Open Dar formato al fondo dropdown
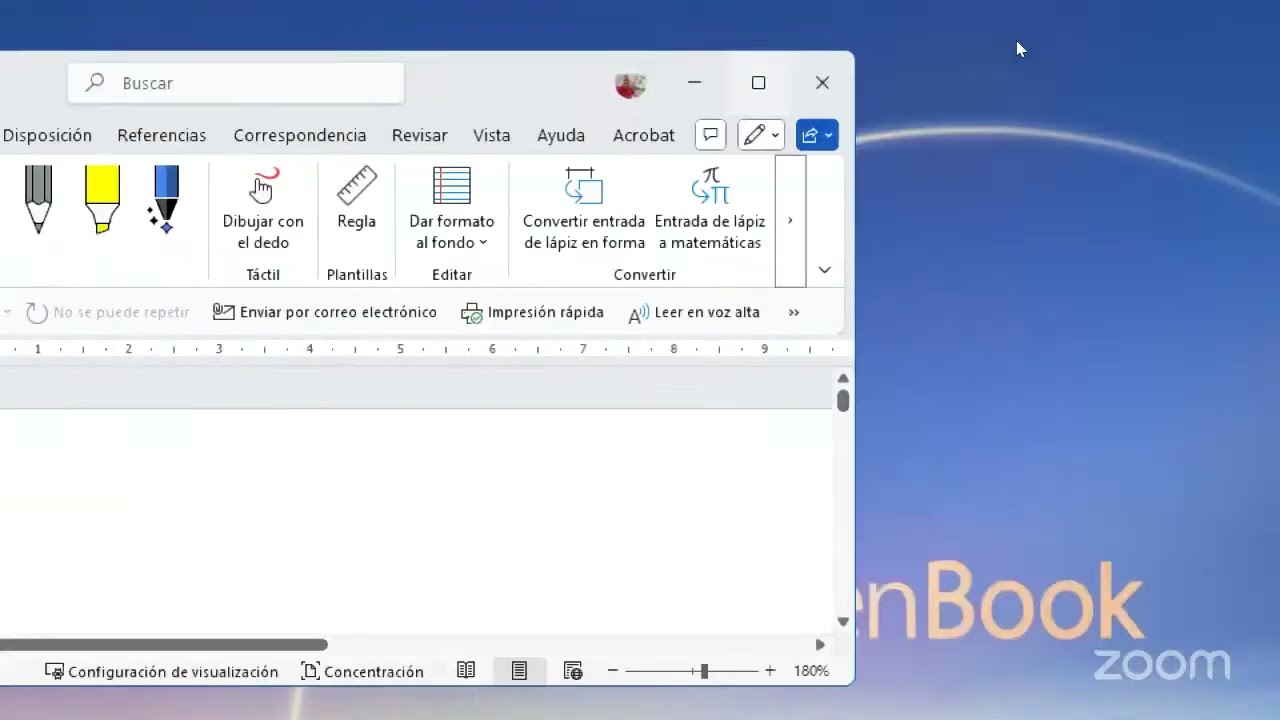Viewport: 1280px width, 720px height. click(452, 210)
